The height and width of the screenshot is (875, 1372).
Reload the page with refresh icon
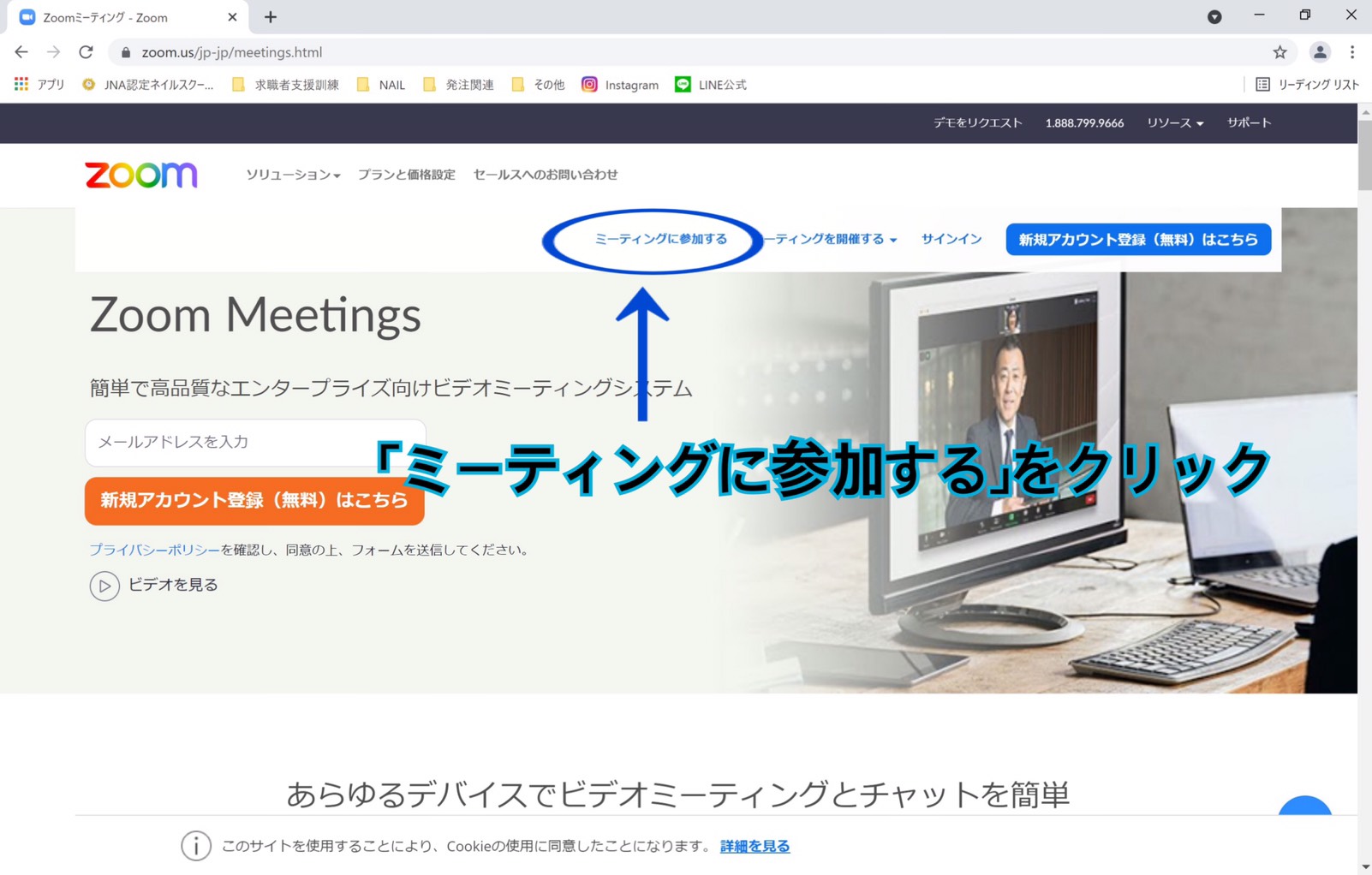pos(86,52)
